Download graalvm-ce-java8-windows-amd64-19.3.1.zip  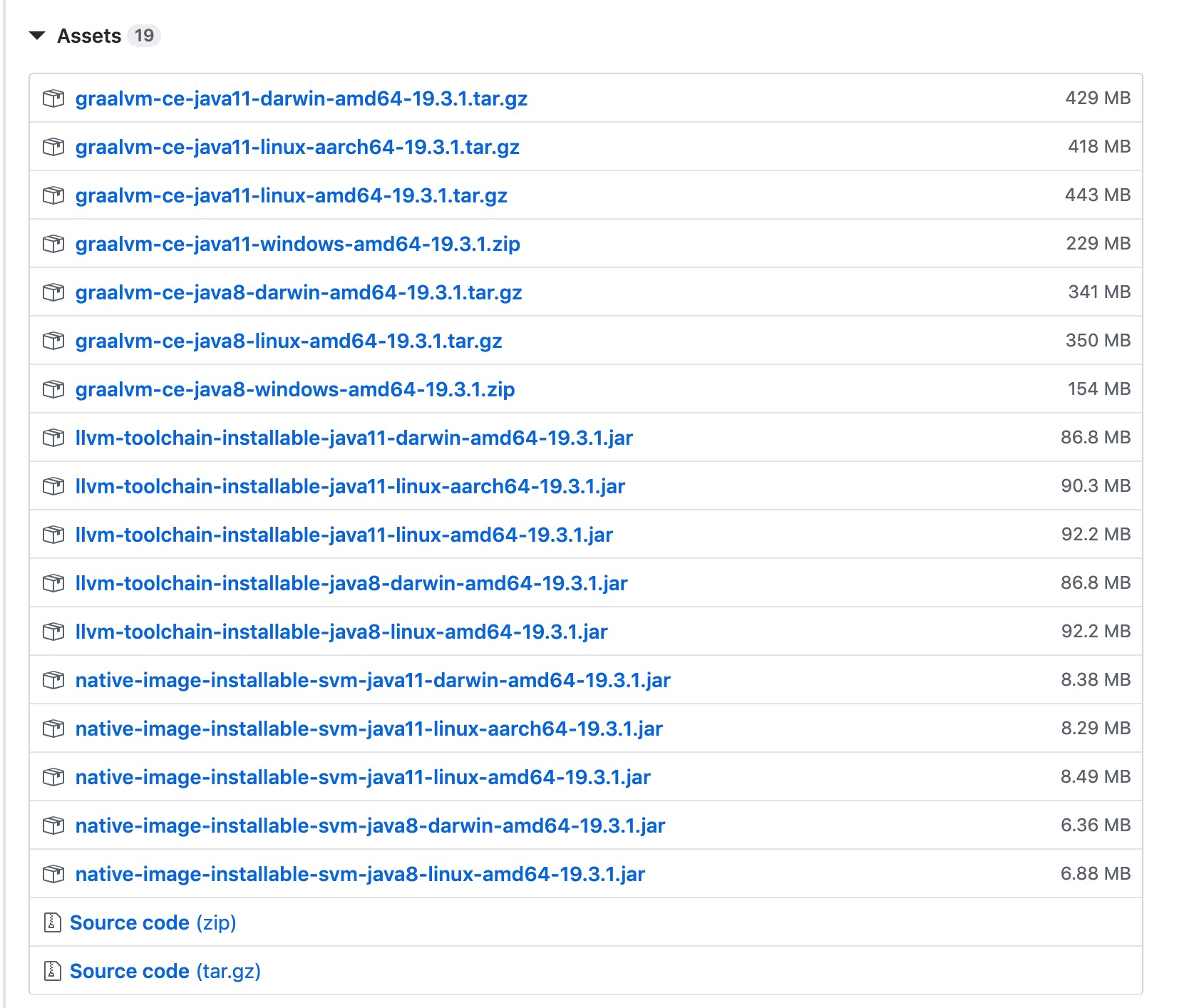(x=295, y=389)
